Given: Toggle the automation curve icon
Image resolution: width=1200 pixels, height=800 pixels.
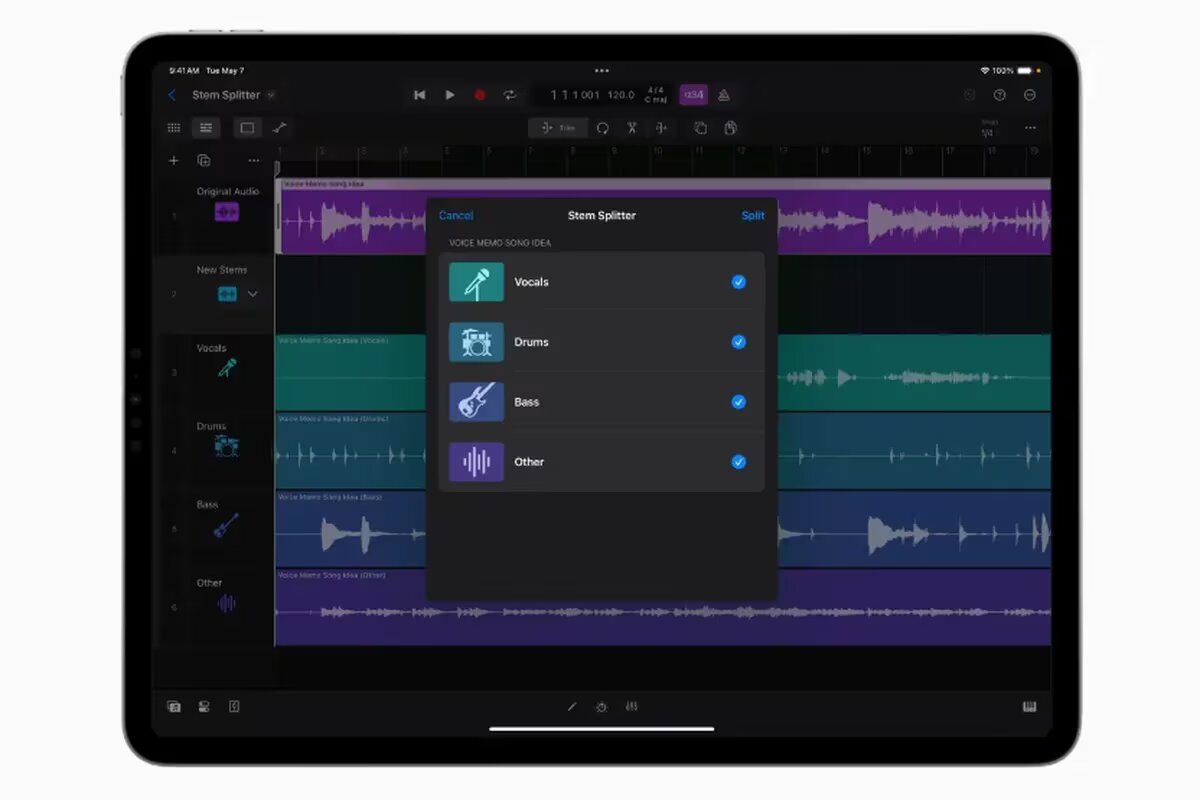Looking at the screenshot, I should (279, 128).
